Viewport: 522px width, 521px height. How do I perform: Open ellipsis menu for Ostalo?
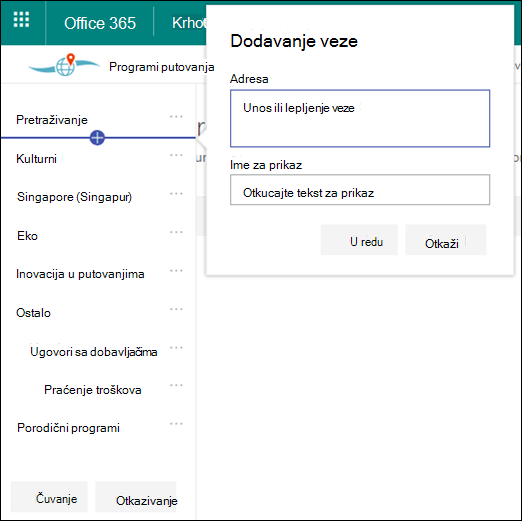pos(176,309)
